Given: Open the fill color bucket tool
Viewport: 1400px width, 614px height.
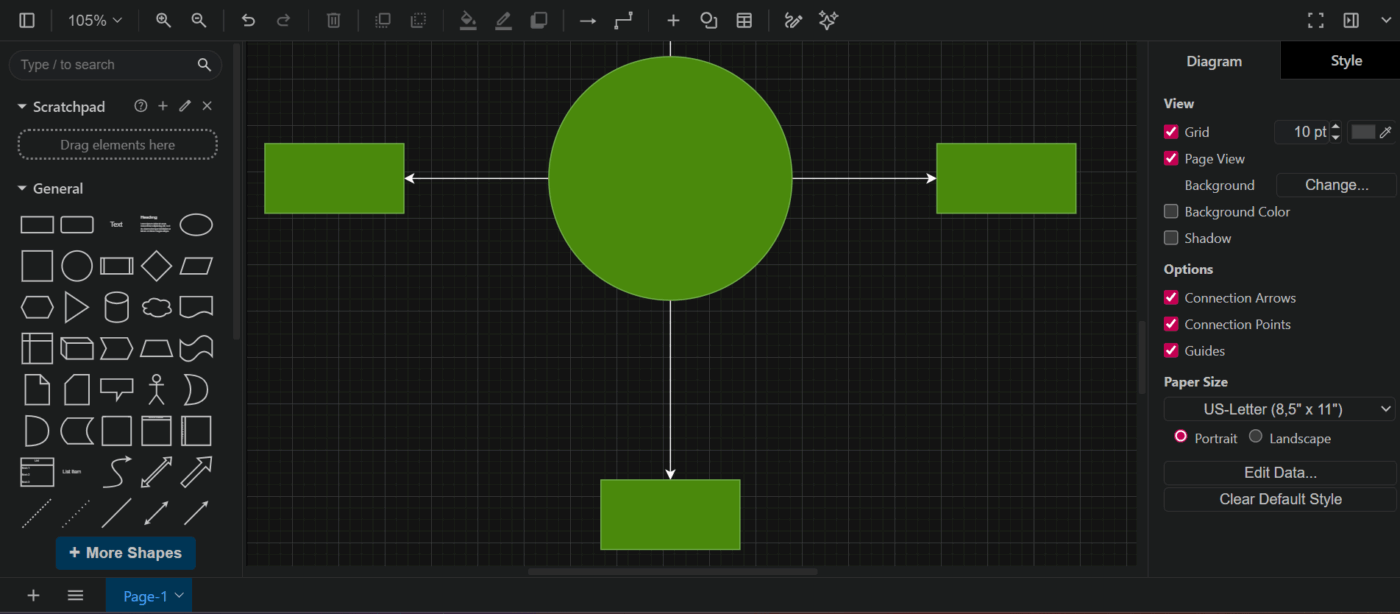Looking at the screenshot, I should point(467,20).
